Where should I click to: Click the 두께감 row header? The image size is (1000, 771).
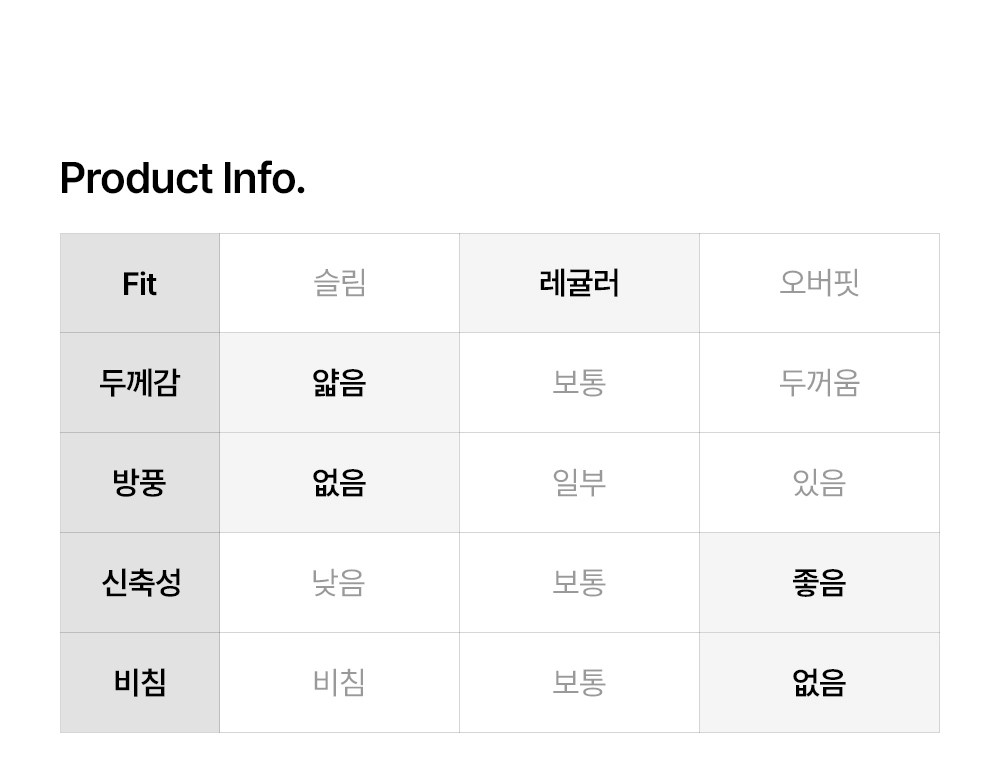(x=140, y=383)
